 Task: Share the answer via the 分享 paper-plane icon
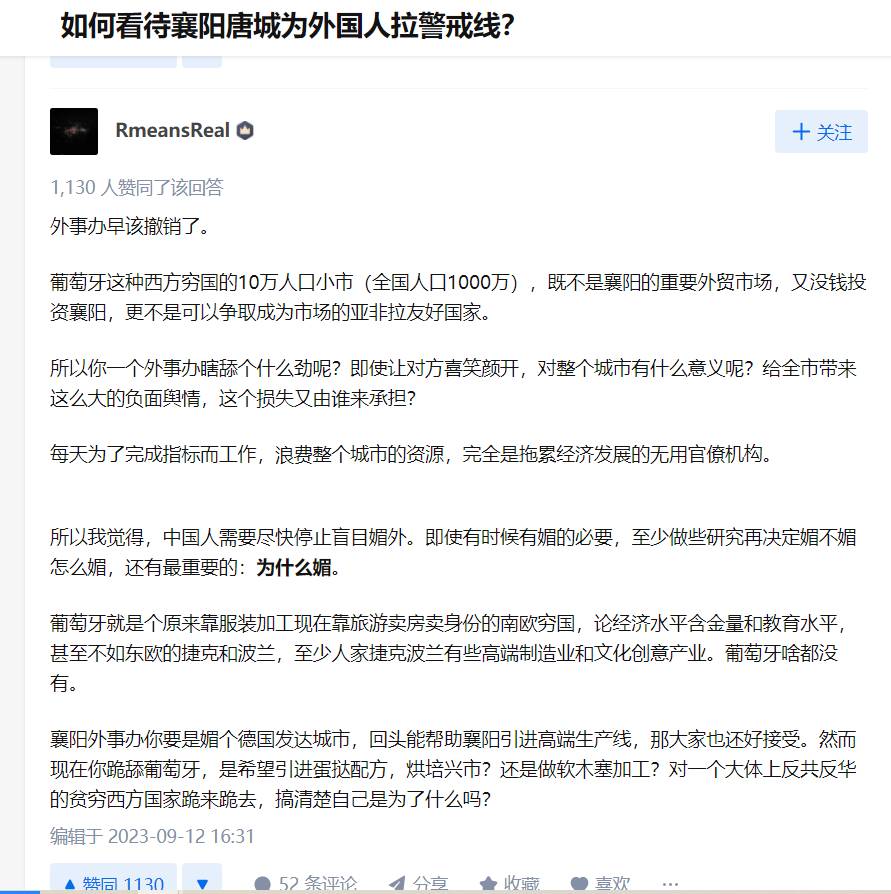[418, 883]
